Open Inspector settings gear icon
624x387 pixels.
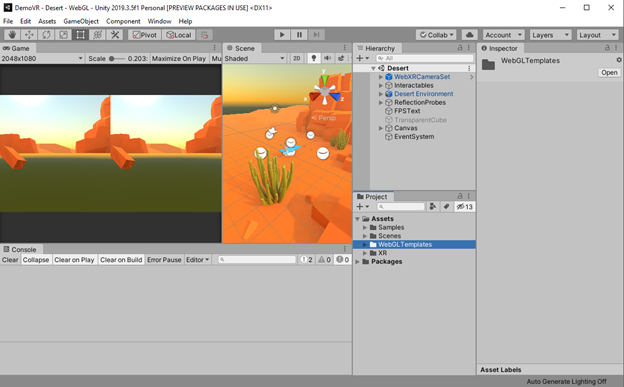coord(619,60)
